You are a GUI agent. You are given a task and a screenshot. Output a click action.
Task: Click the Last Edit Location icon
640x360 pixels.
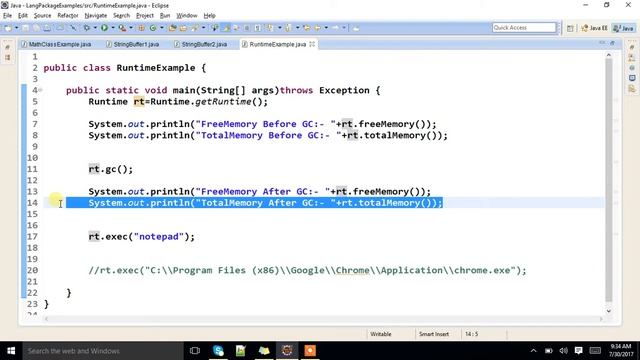pyautogui.click(x=306, y=28)
